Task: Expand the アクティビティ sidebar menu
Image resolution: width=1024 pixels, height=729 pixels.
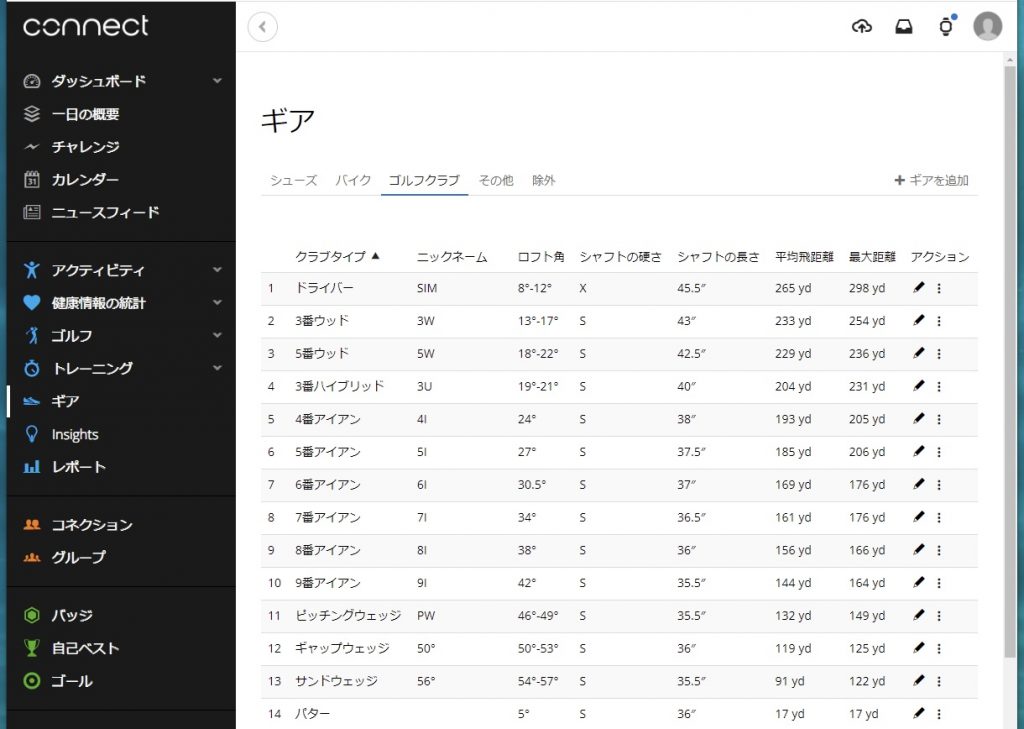Action: click(x=217, y=270)
